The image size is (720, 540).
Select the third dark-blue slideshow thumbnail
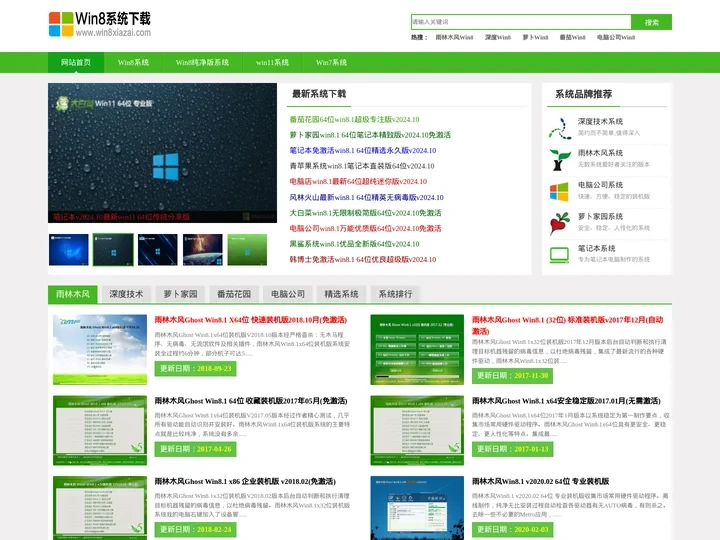158,250
